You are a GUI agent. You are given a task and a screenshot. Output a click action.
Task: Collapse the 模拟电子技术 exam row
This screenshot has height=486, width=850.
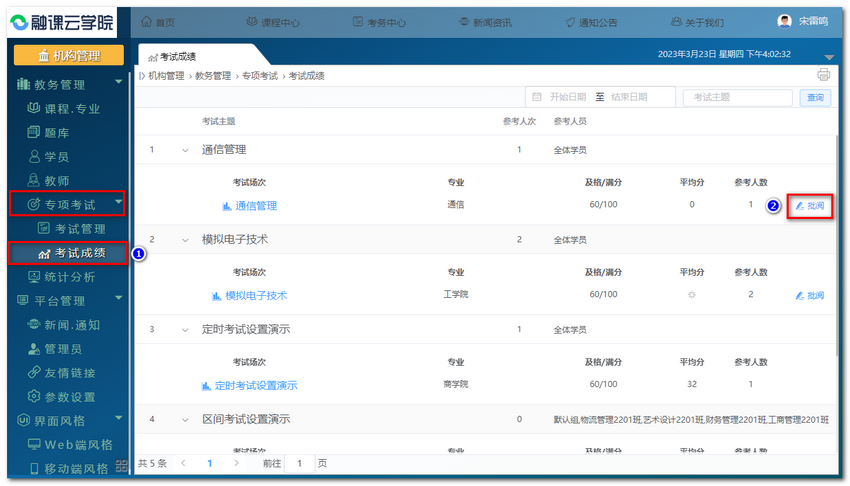(185, 240)
